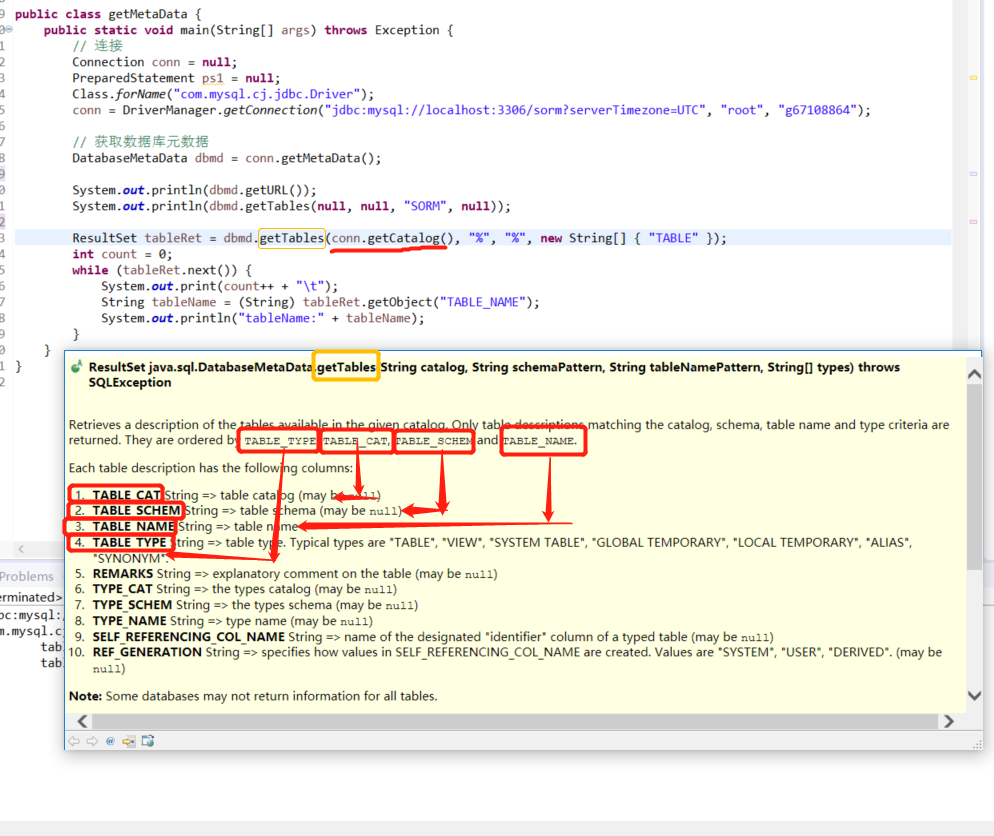Click the "root" username string
Image resolution: width=994 pixels, height=836 pixels.
tap(742, 110)
